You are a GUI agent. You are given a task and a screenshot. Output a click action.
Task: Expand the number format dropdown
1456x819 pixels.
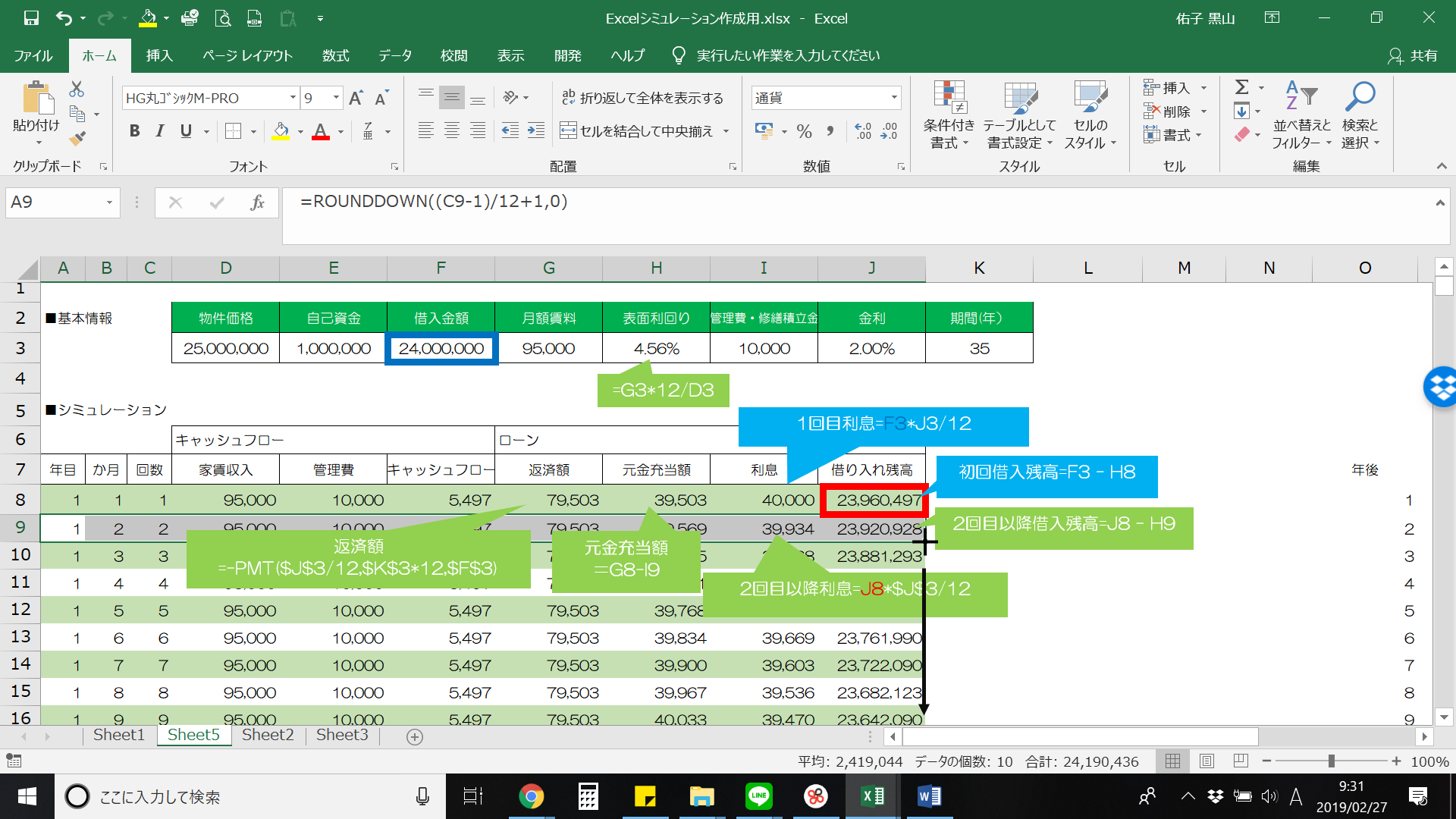coord(894,98)
